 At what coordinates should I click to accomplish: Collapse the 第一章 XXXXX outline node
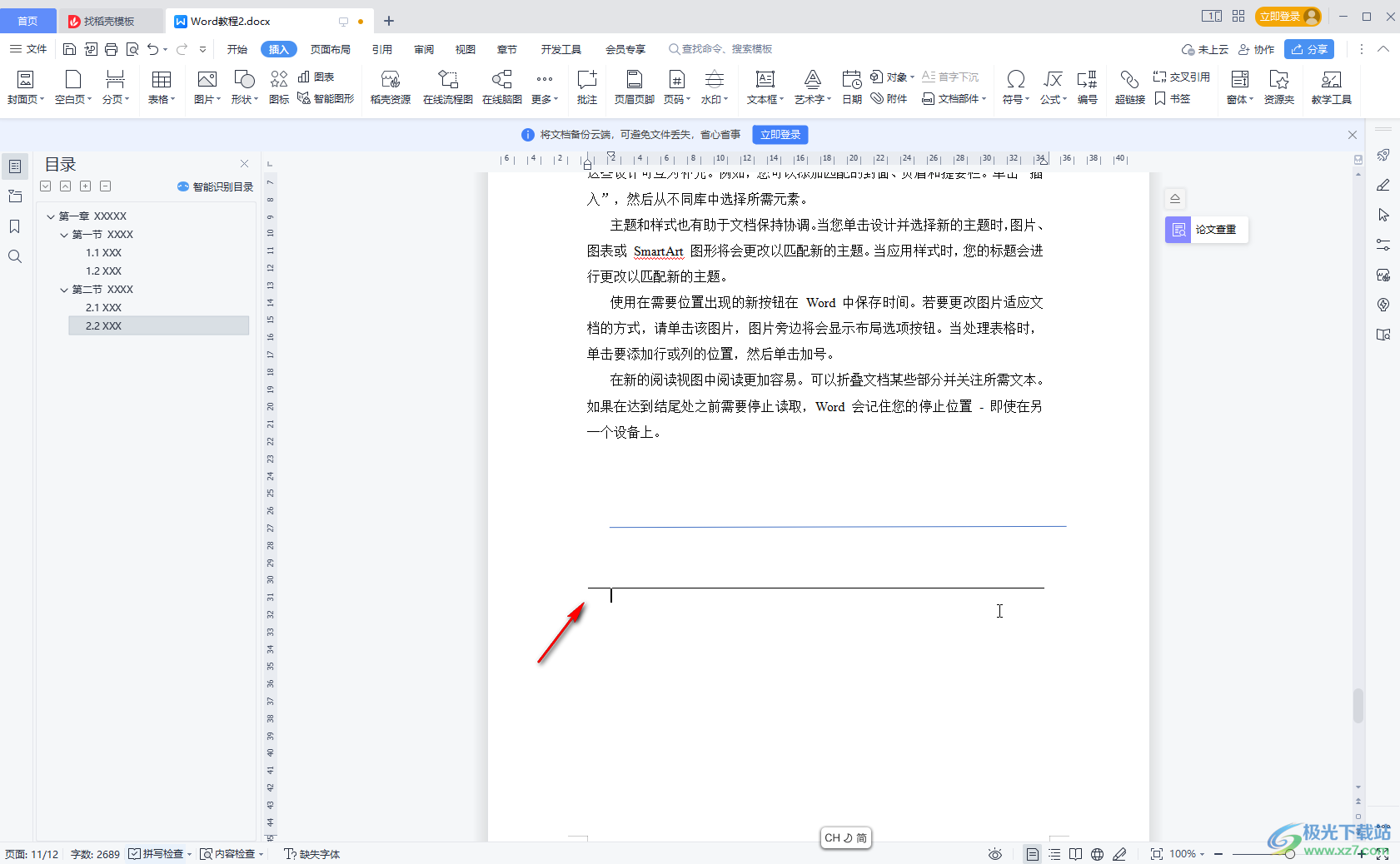(x=51, y=216)
